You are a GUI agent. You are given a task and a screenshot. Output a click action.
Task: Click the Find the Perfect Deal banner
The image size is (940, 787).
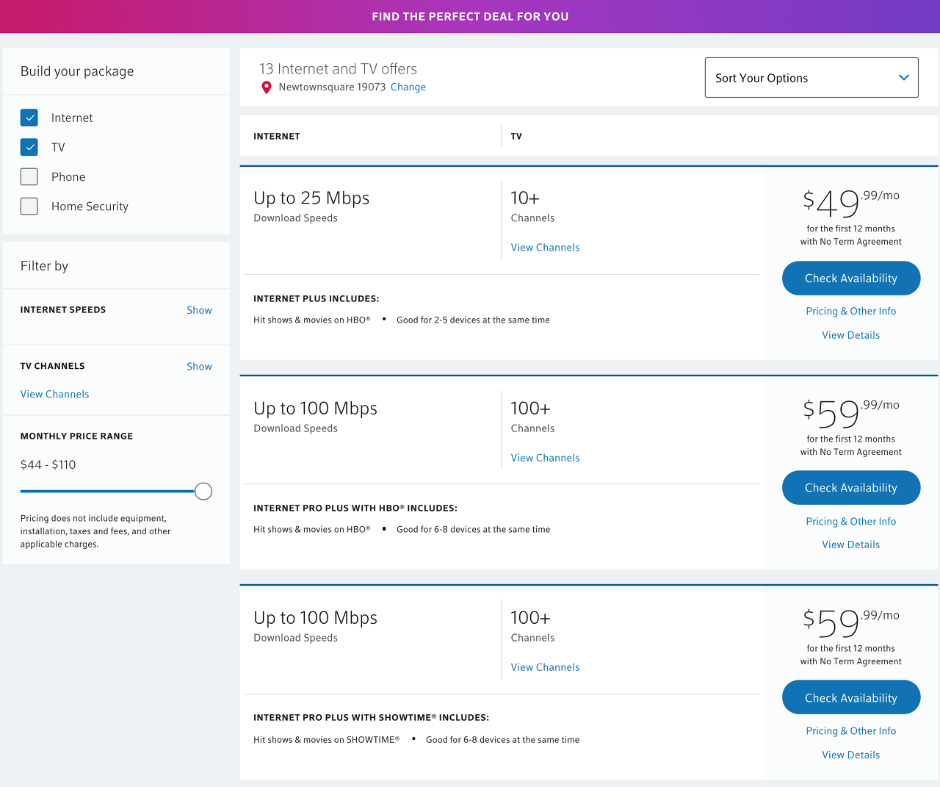point(470,17)
